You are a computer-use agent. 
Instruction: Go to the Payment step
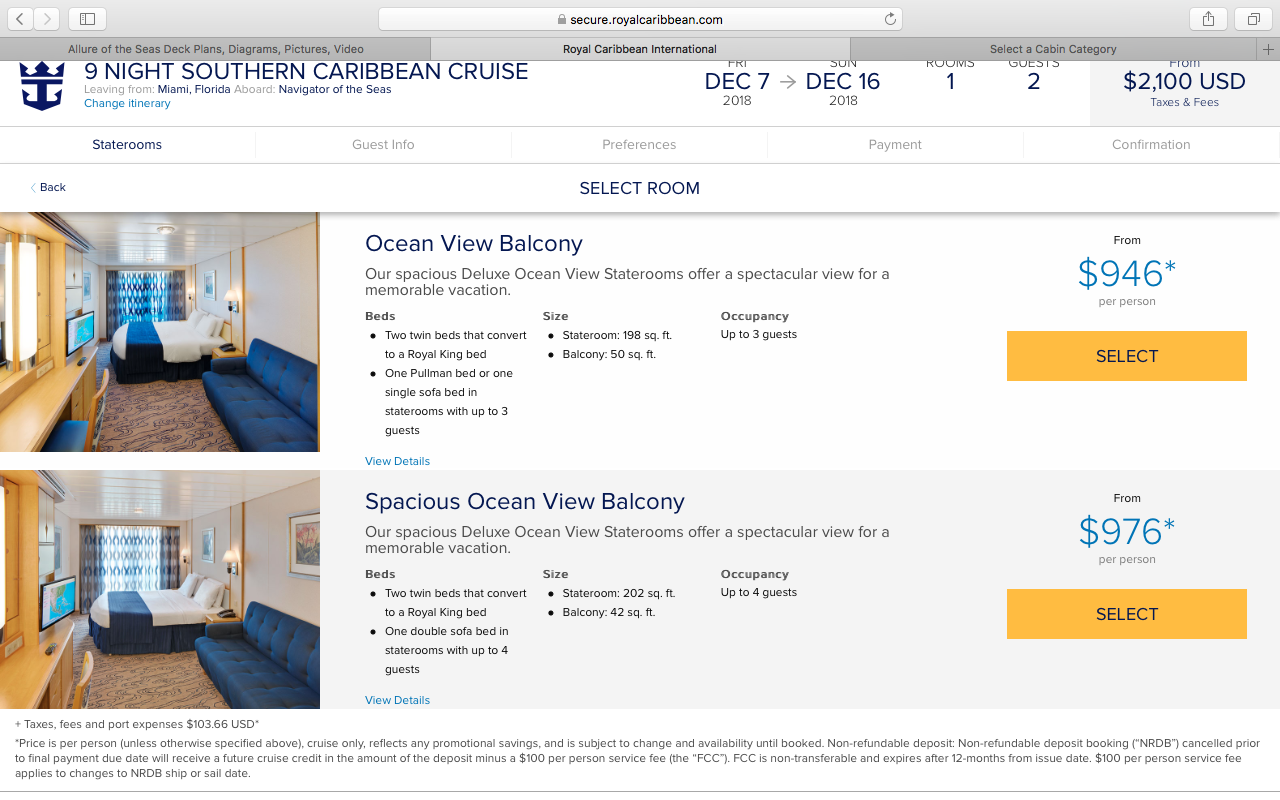tap(895, 145)
